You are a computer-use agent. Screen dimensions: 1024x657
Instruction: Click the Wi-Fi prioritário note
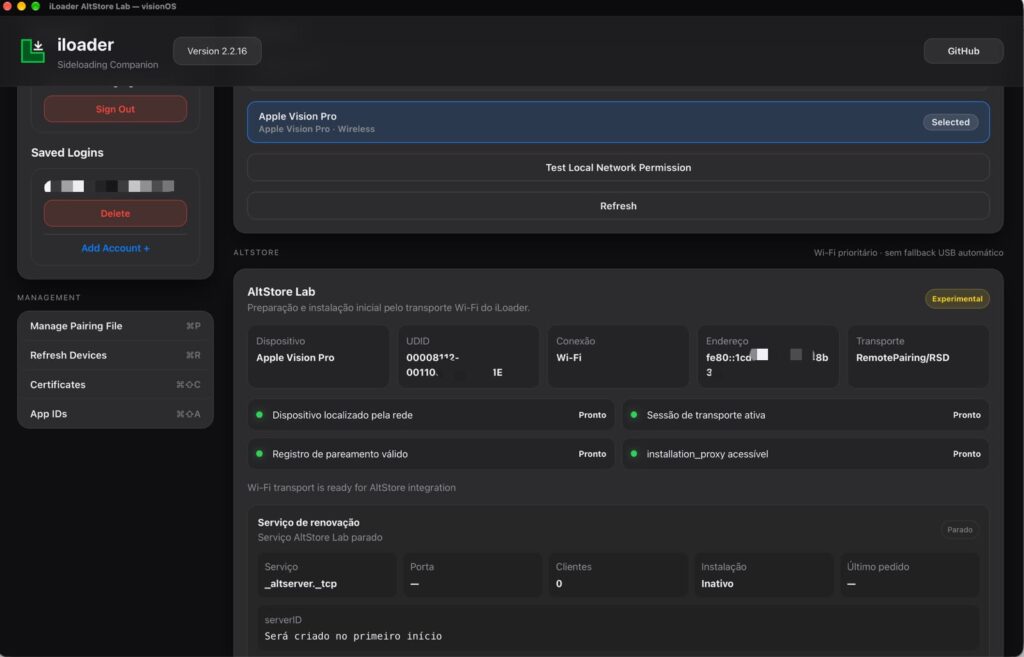point(908,253)
